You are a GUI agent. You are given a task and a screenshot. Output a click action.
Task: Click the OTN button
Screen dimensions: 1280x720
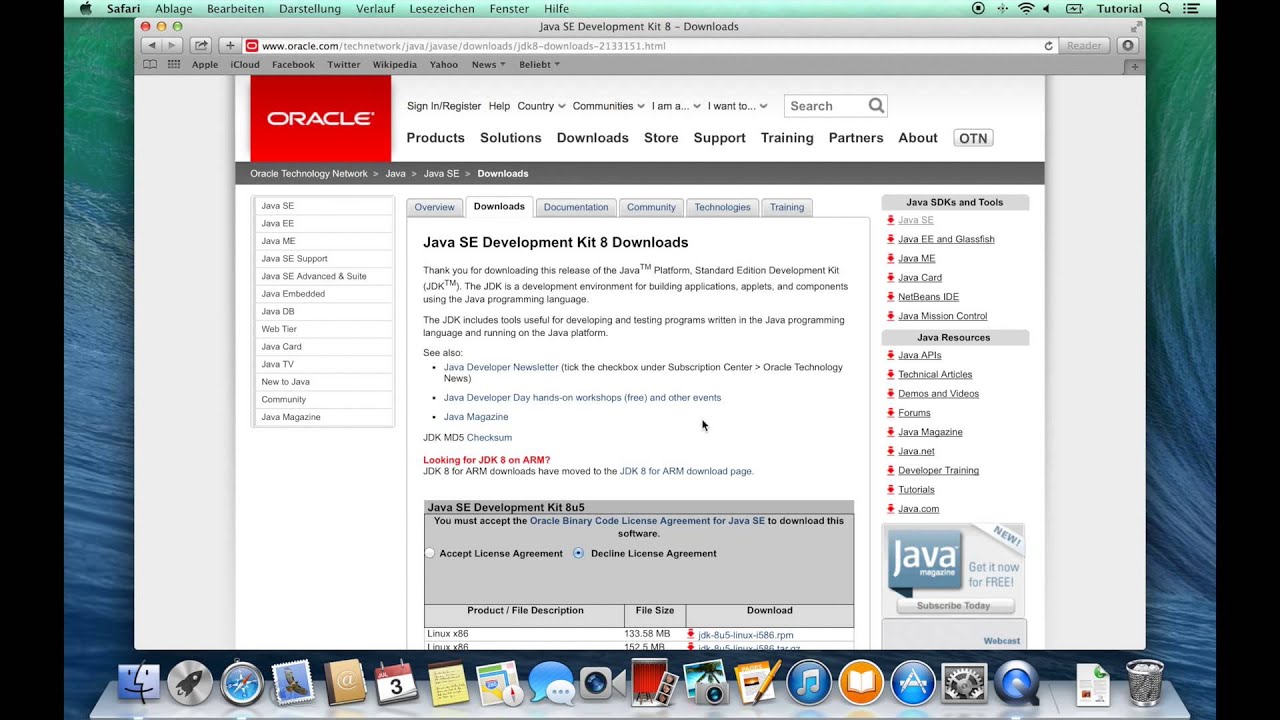pyautogui.click(x=973, y=138)
